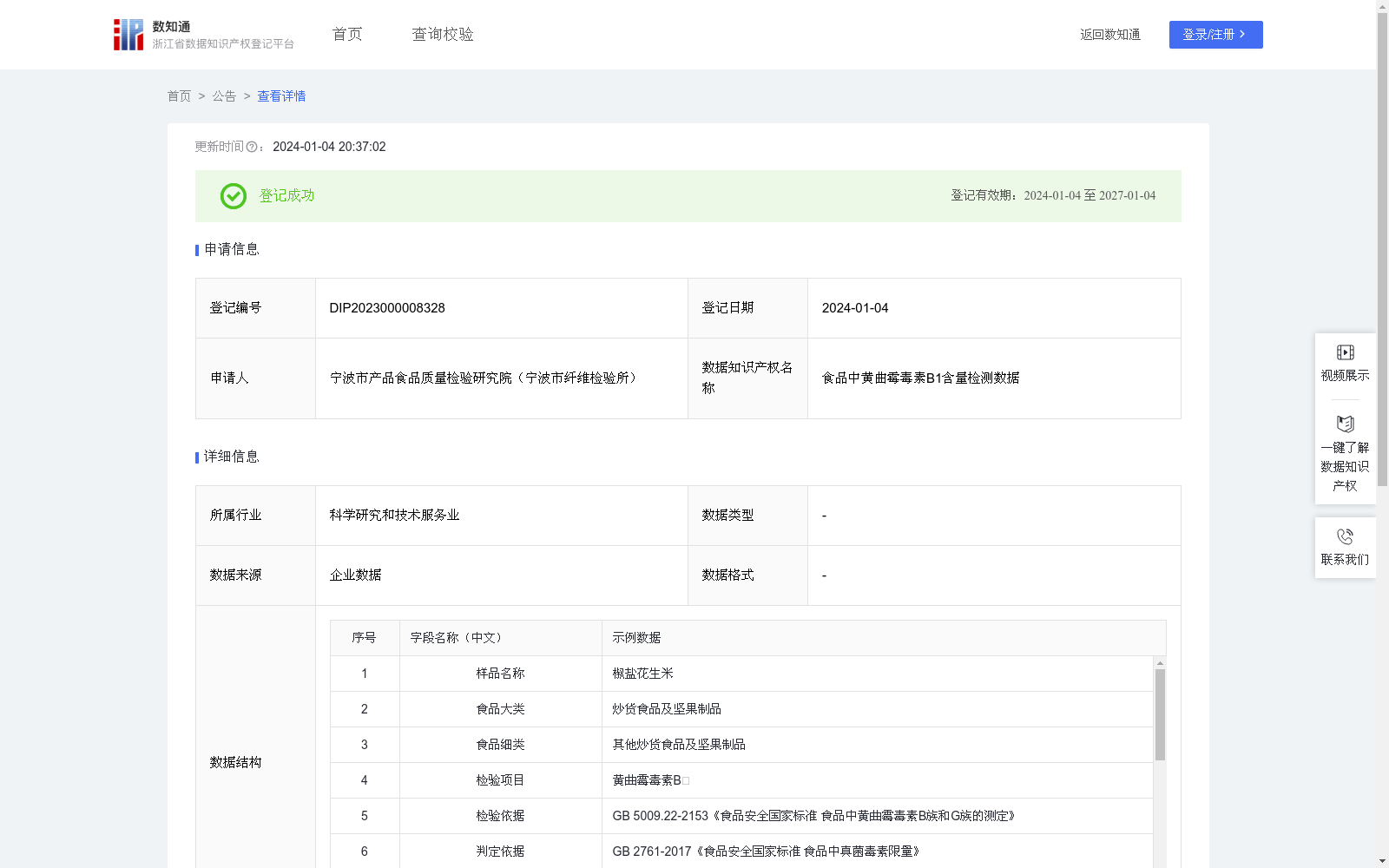
Task: Click the update time 2024-01-04 20:37:02
Action: coord(329,148)
